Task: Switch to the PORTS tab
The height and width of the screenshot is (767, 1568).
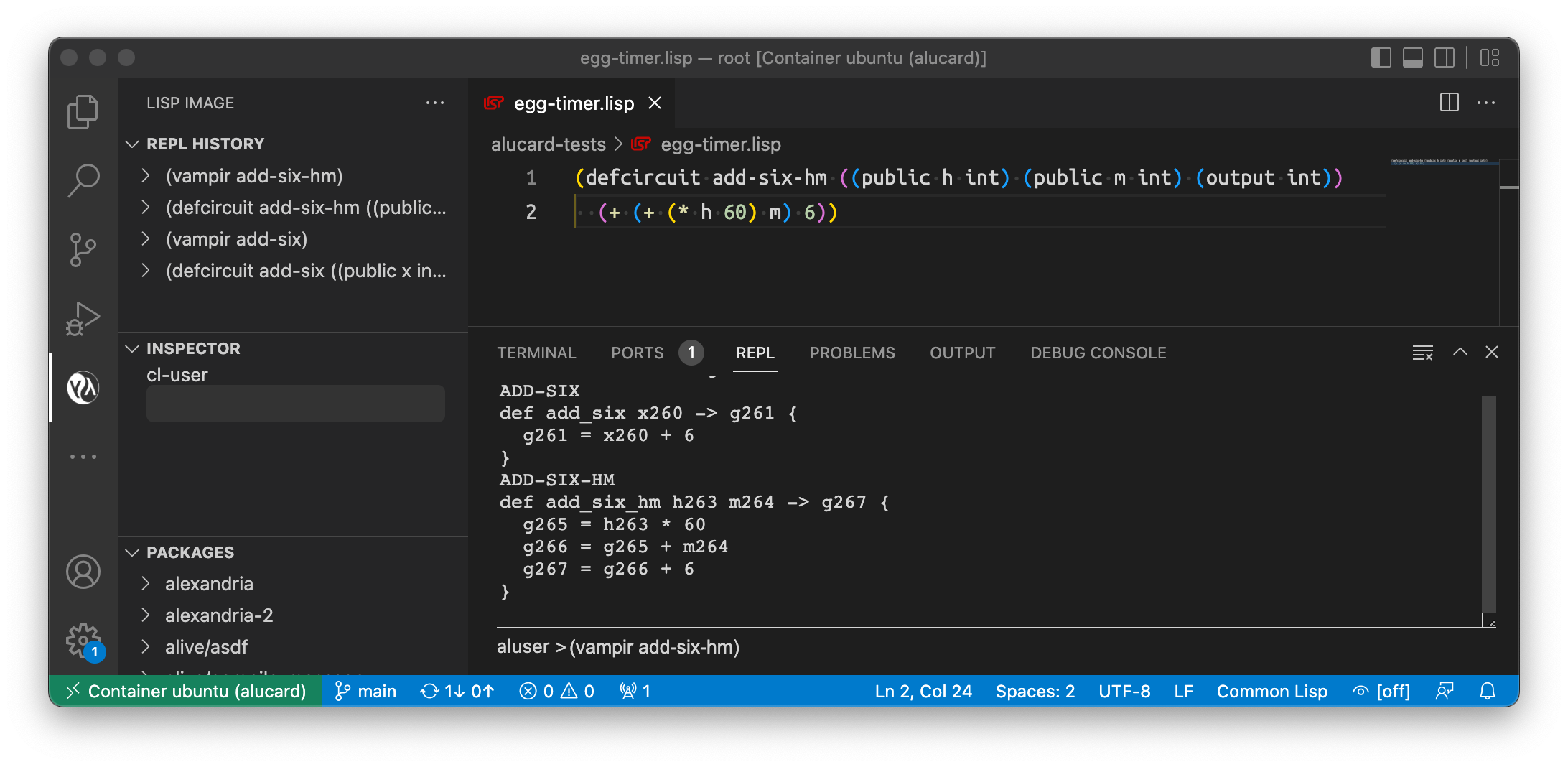Action: [x=638, y=353]
